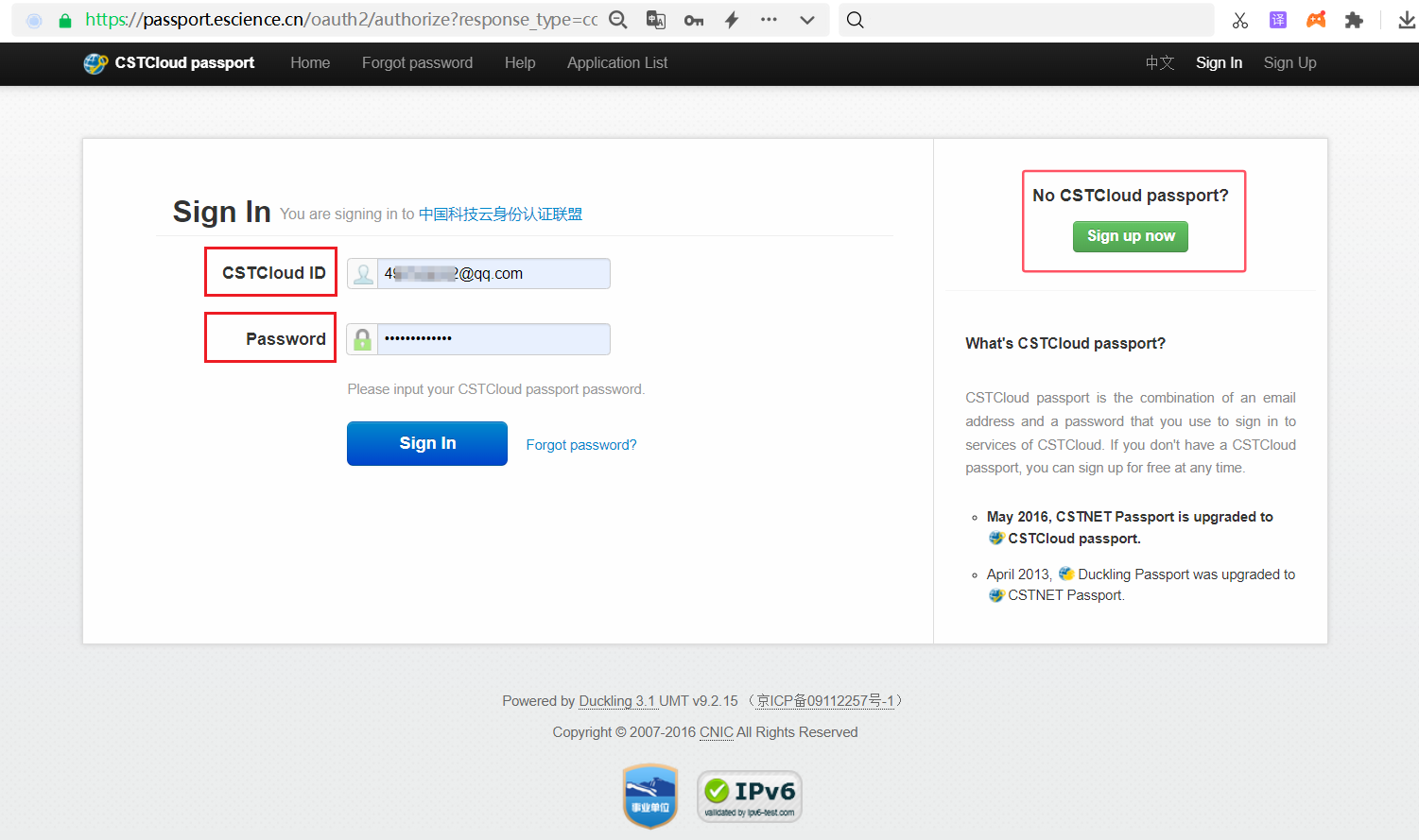Viewport: 1419px width, 840px height.
Task: Click the CSTCloud passport globe logo icon
Action: [x=95, y=63]
